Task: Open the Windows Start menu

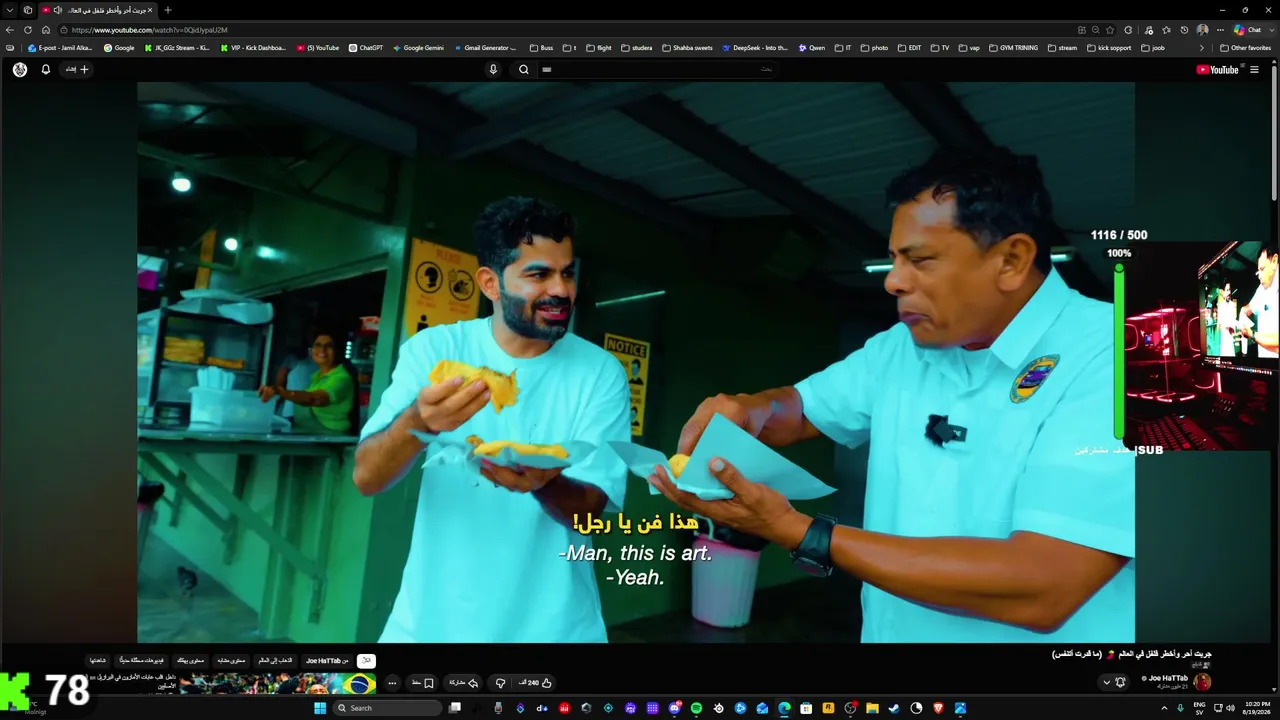Action: click(320, 708)
